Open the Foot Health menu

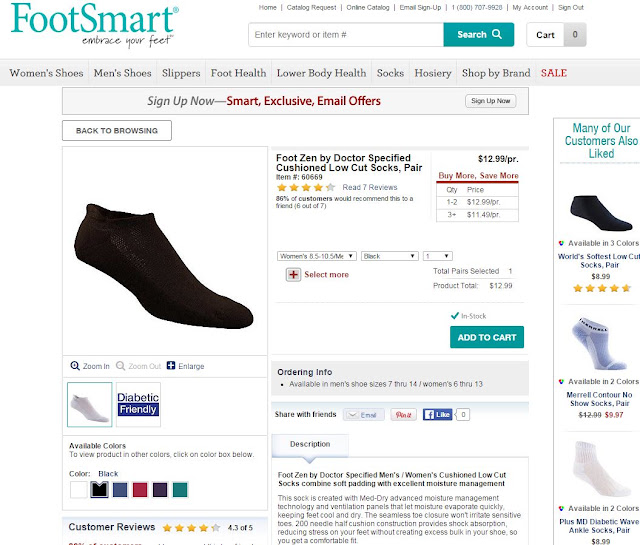(238, 73)
